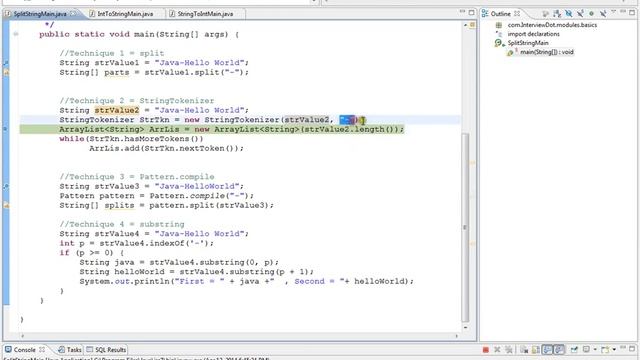Terminate the running program with red stop icon
The width and height of the screenshot is (640, 360).
pyautogui.click(x=485, y=350)
